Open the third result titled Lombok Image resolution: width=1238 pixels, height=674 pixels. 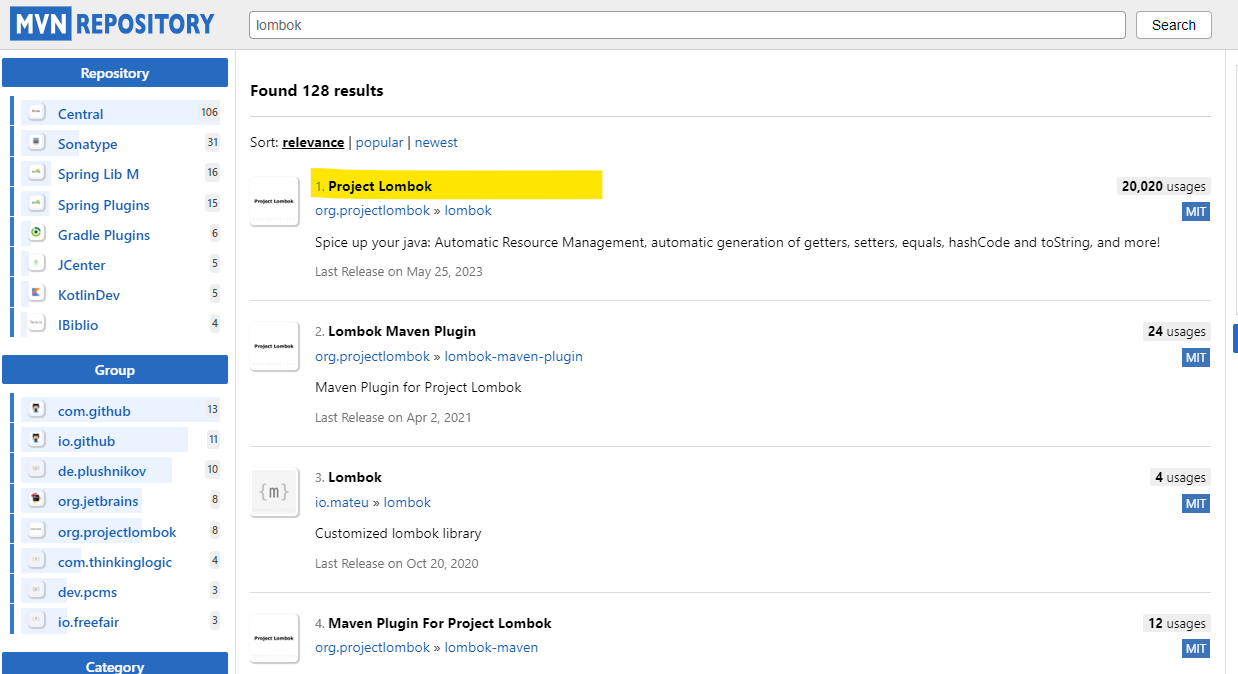(x=355, y=477)
